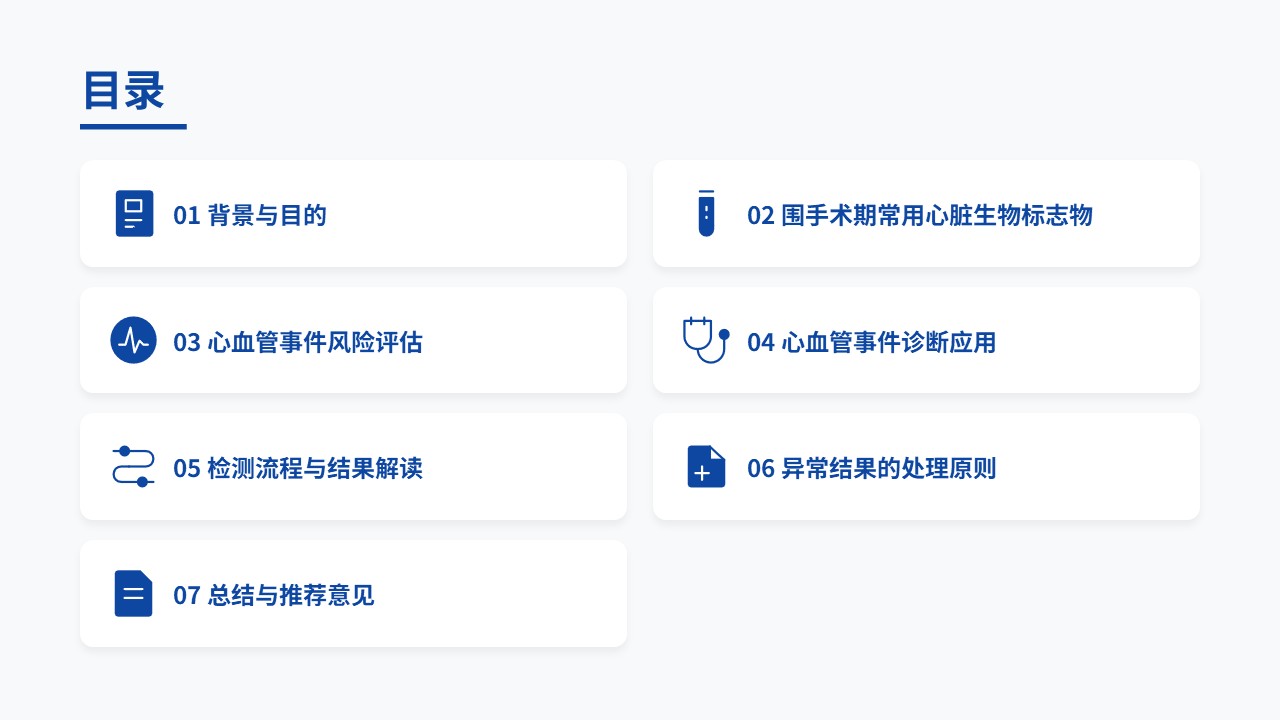Screen dimensions: 1280x720
Task: Select 07 总结与推荐意见 entry
Action: click(274, 595)
